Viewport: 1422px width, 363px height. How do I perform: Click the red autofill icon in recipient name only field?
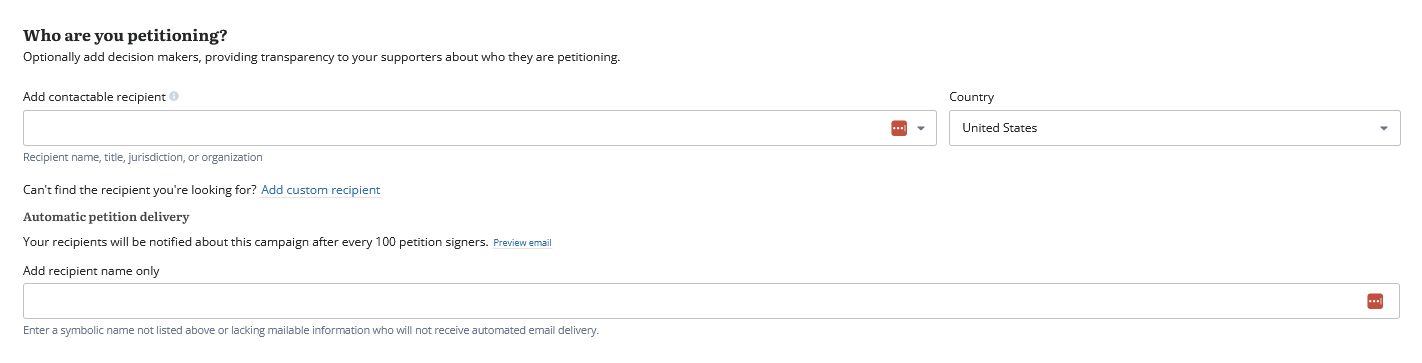(1375, 301)
